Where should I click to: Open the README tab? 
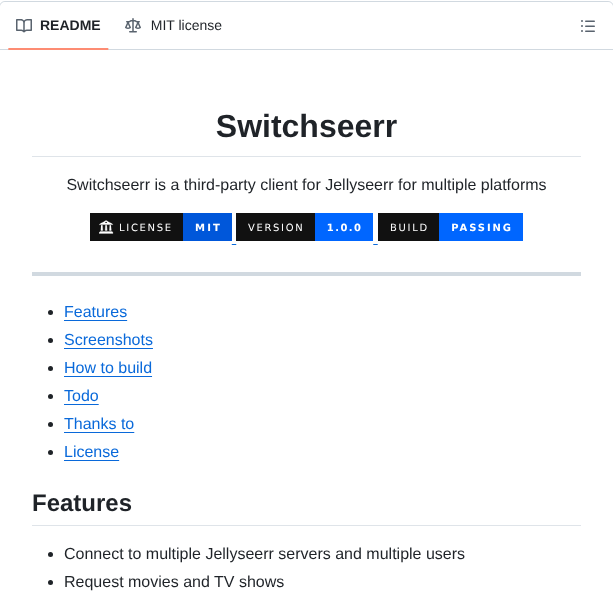click(x=58, y=25)
